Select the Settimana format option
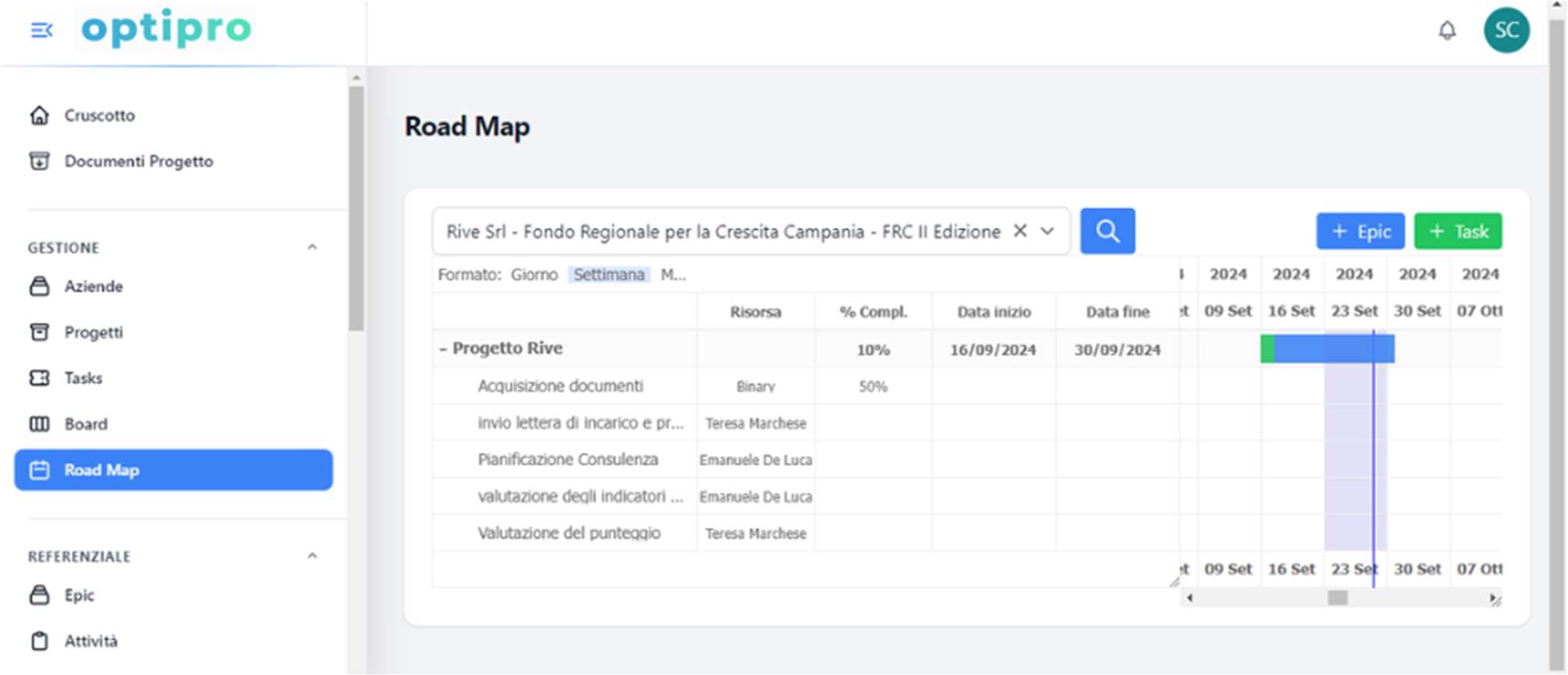This screenshot has height=675, width=1568. (608, 275)
